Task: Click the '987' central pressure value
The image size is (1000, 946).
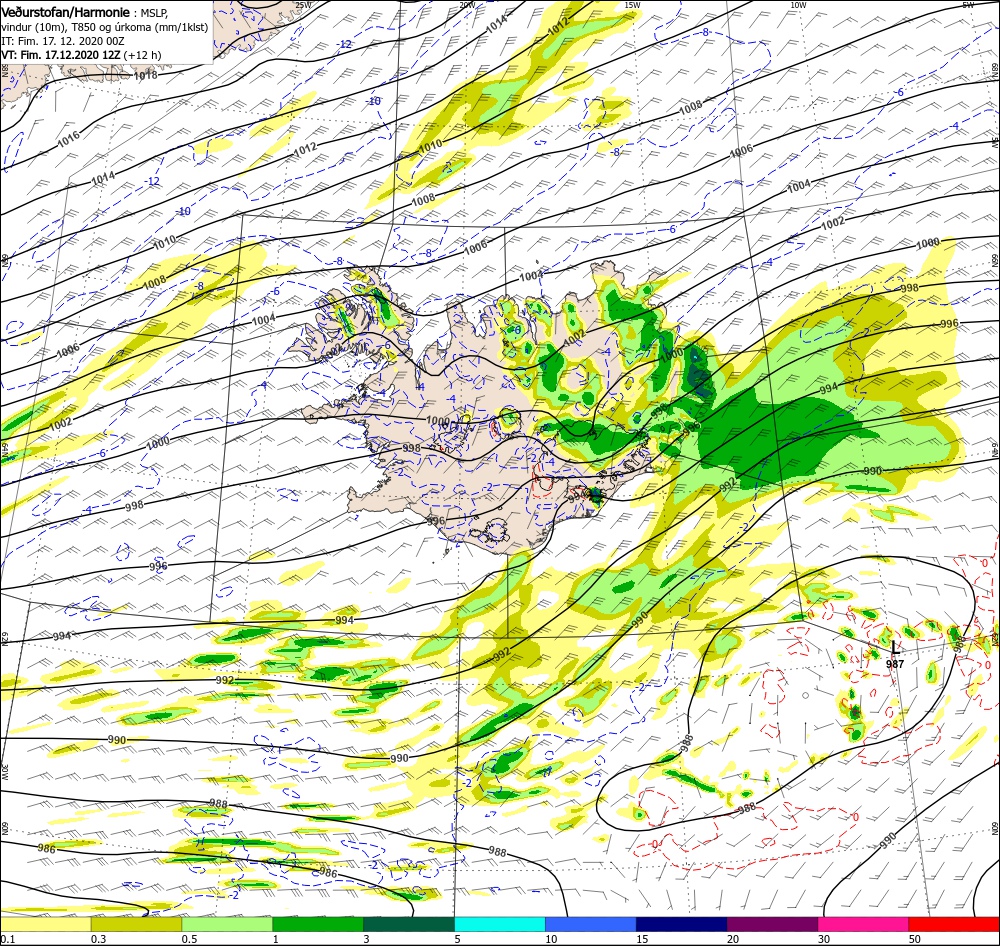Action: 895,664
